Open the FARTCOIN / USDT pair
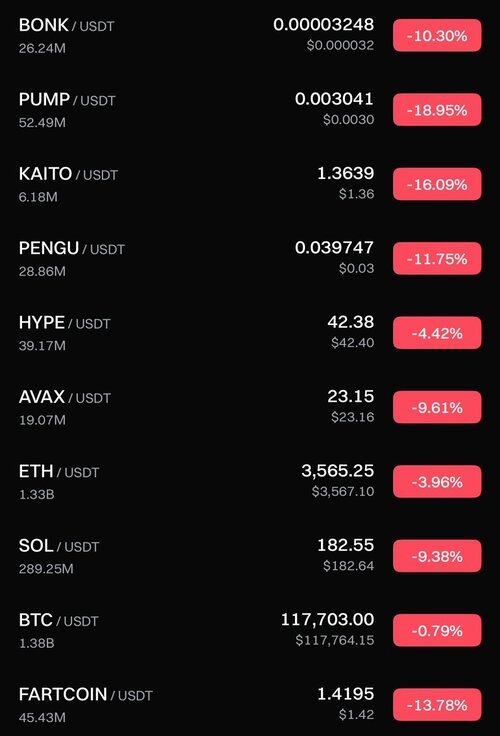This screenshot has height=736, width=500. pyautogui.click(x=250, y=705)
